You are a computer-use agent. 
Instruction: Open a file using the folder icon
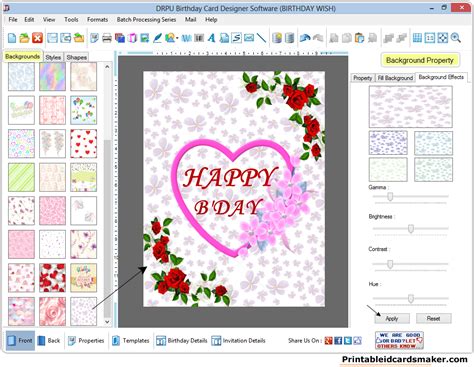click(x=24, y=38)
